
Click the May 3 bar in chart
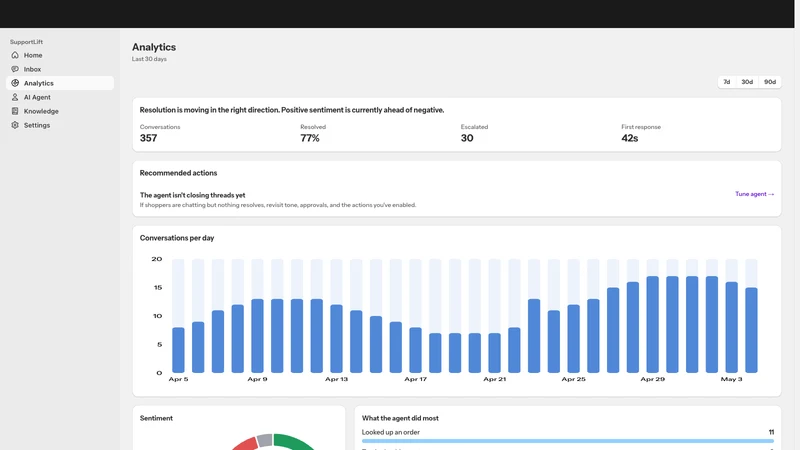(732, 327)
